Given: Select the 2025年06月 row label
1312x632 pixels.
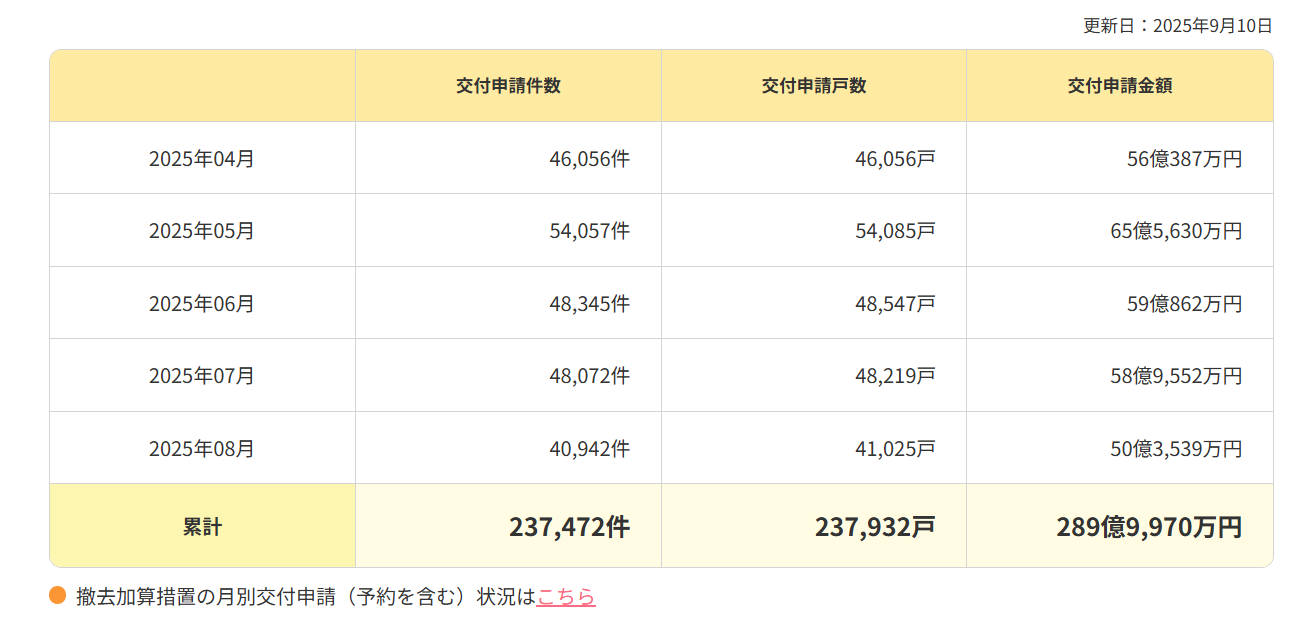Looking at the screenshot, I should (202, 303).
